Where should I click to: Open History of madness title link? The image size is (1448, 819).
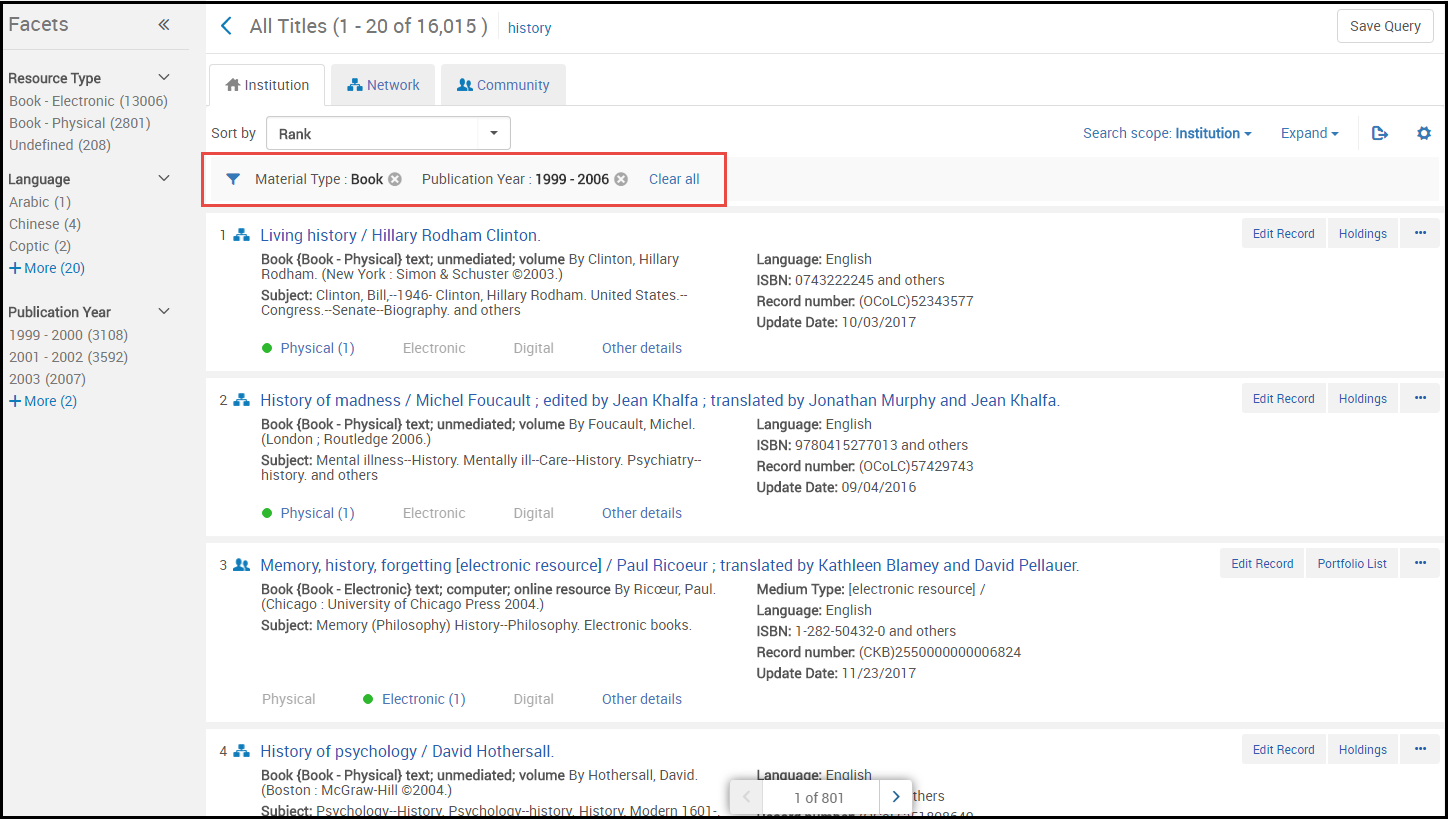660,400
